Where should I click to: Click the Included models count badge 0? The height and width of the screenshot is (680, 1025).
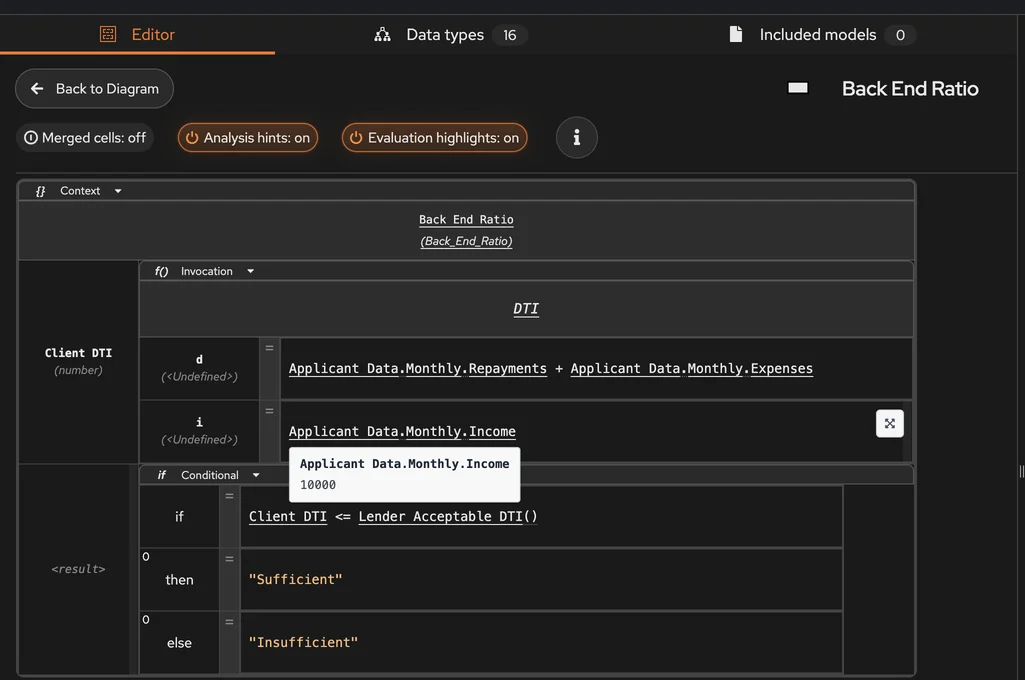900,35
